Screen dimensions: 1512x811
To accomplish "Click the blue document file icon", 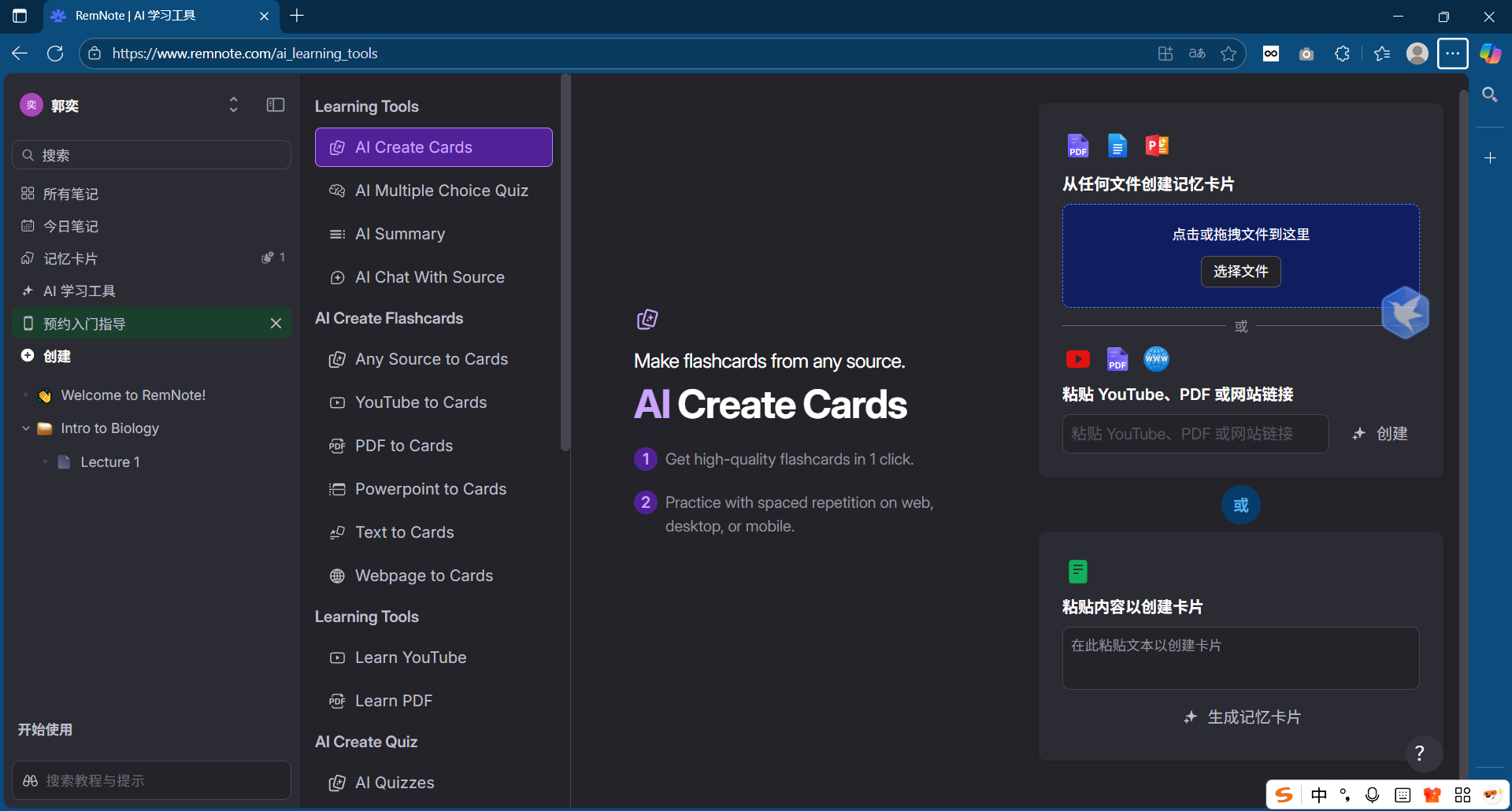I will (x=1117, y=146).
